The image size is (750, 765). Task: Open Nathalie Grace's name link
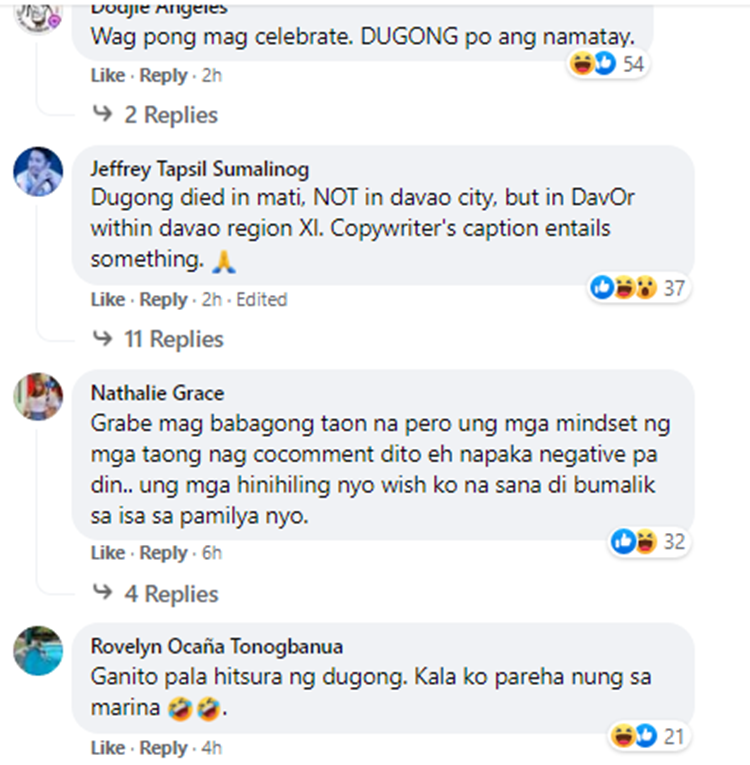click(x=157, y=393)
